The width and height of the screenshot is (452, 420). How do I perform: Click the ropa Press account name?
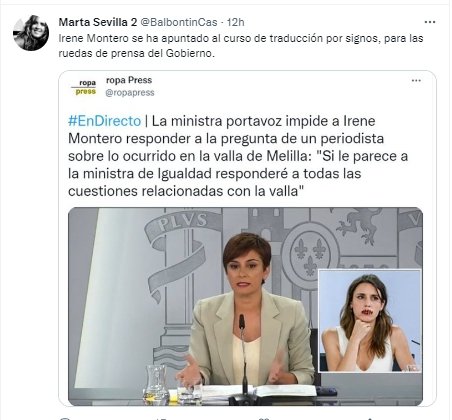point(129,80)
